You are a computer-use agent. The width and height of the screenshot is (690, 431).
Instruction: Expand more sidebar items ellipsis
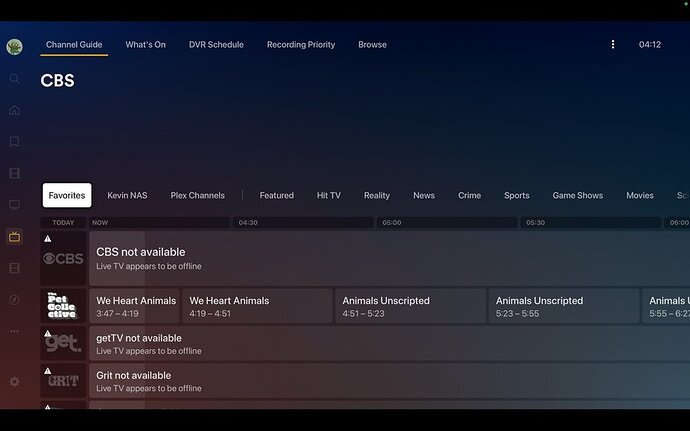coord(15,331)
